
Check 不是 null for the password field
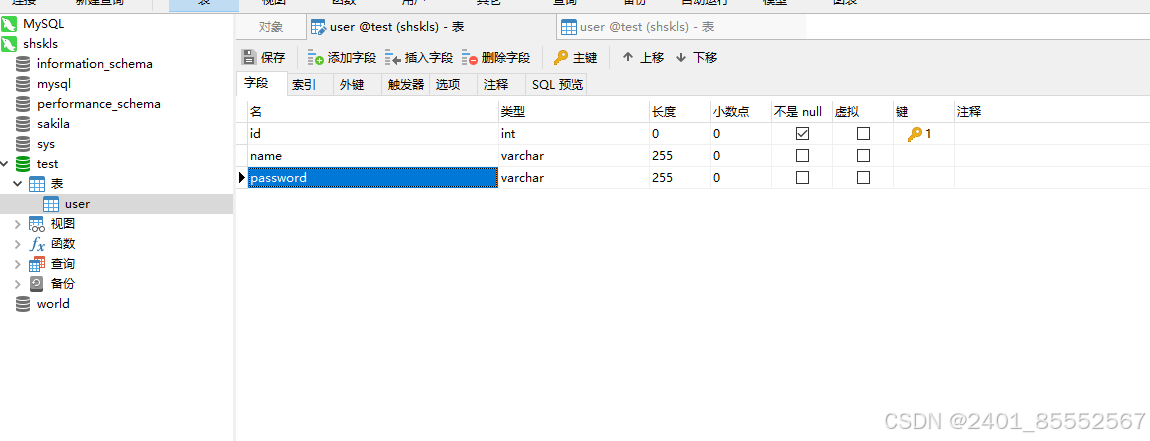pyautogui.click(x=802, y=178)
